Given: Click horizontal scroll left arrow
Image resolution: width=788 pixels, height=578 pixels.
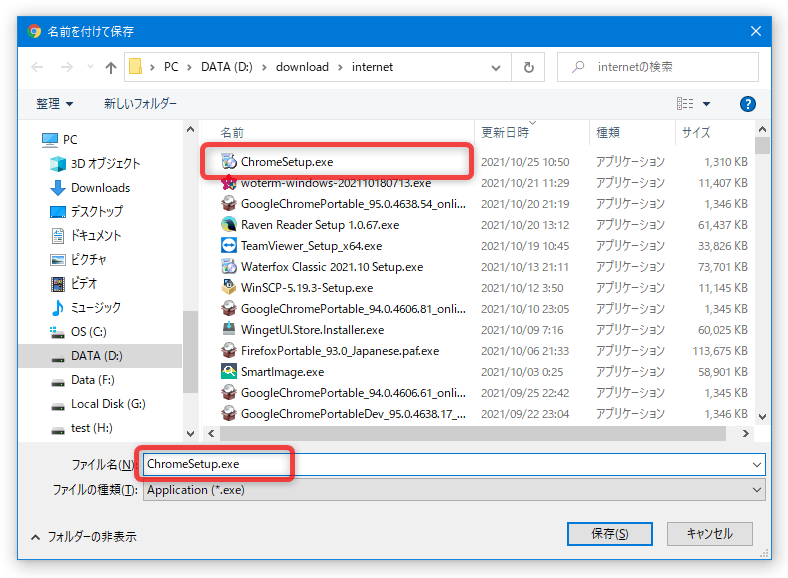Looking at the screenshot, I should [x=211, y=433].
